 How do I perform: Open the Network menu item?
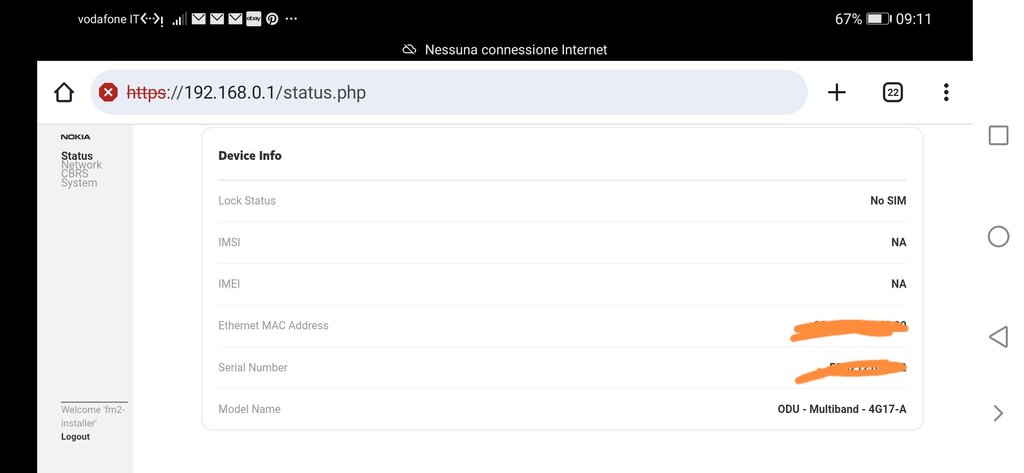pos(82,165)
